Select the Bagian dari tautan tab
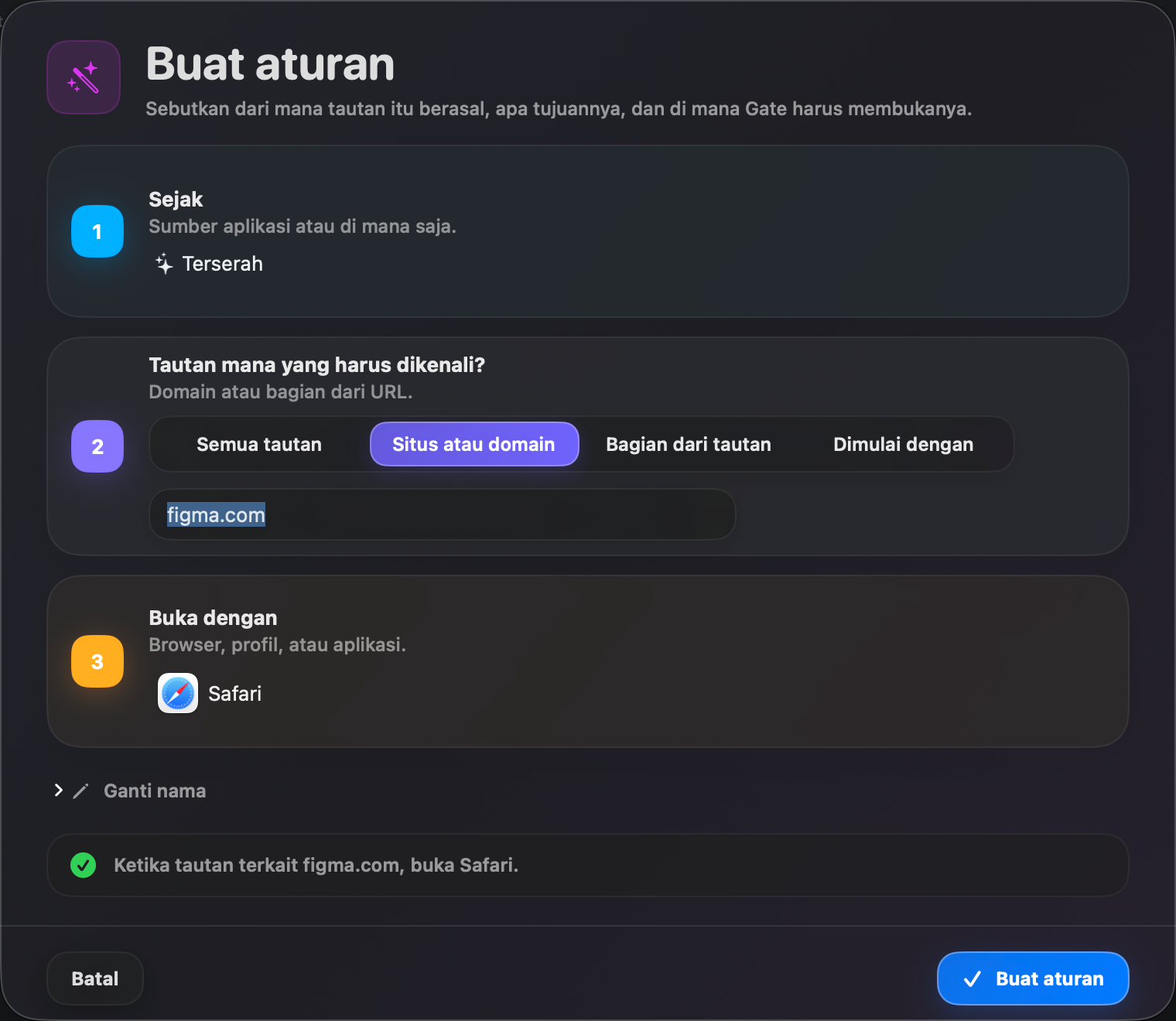The image size is (1176, 1021). pos(689,444)
